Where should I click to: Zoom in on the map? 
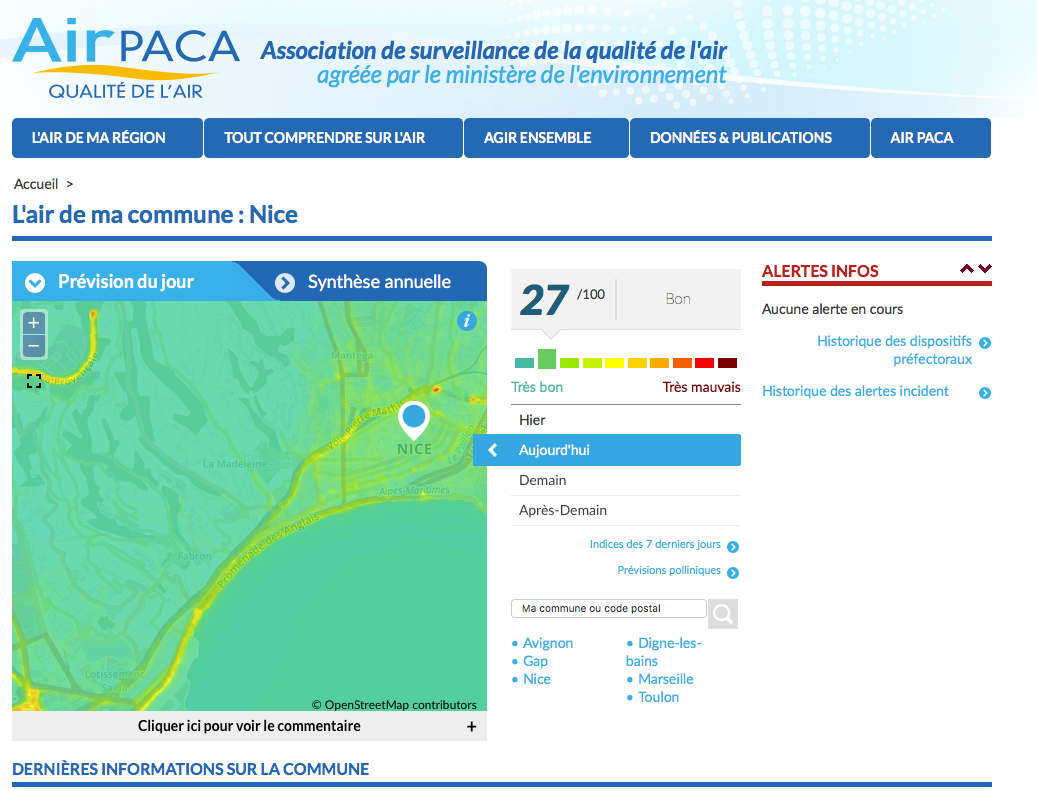[33, 323]
